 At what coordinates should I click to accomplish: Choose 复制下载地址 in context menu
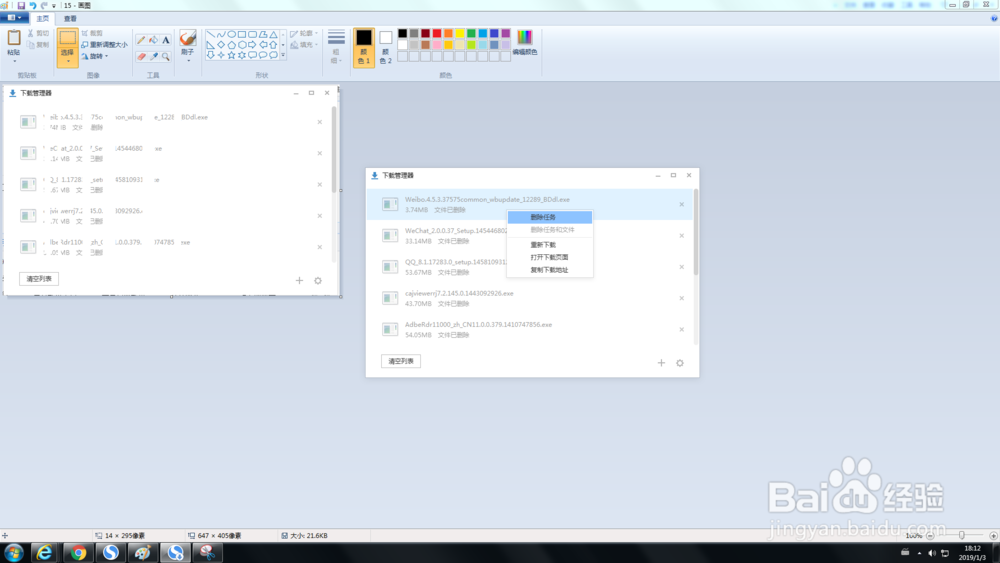click(550, 270)
